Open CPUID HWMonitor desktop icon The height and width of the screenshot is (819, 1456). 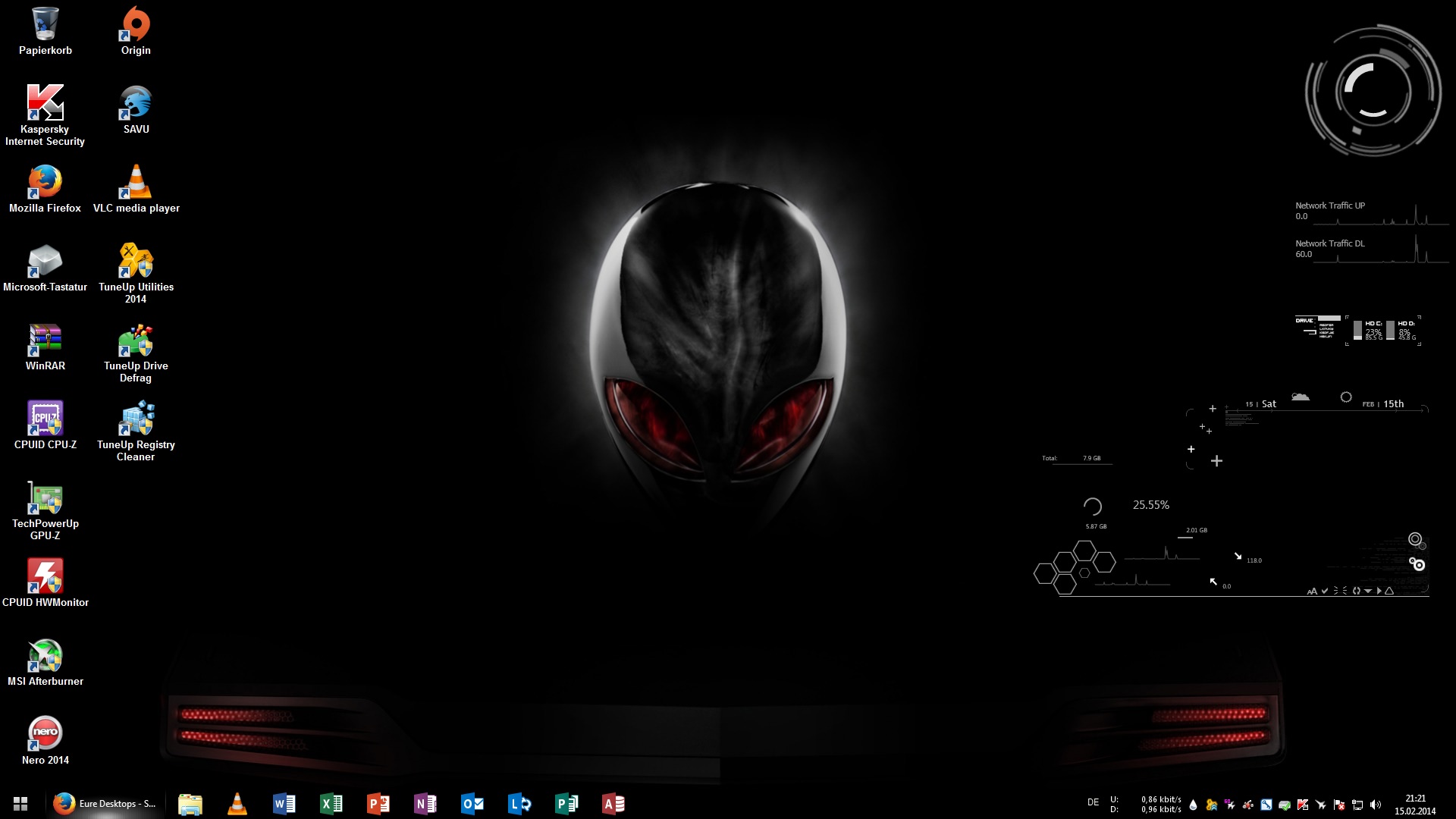pos(45,584)
